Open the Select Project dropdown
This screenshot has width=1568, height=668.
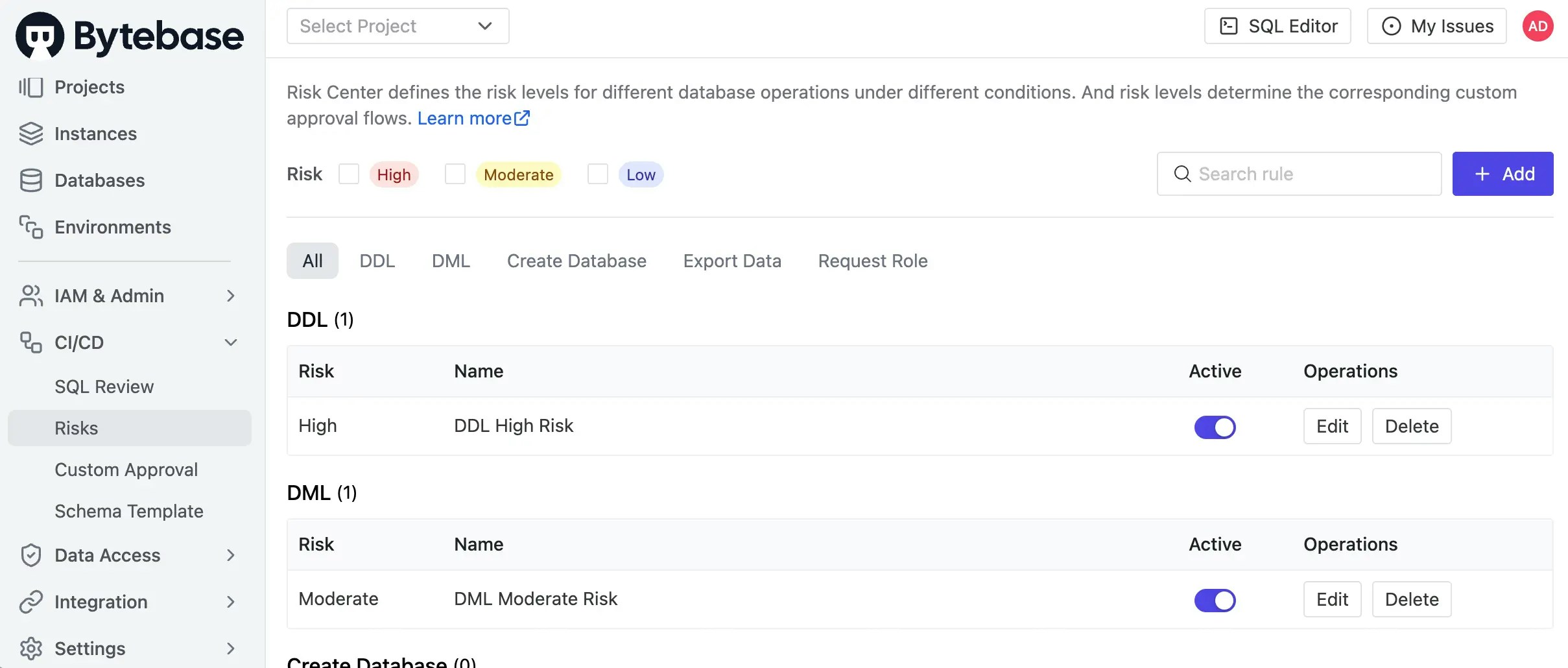(x=398, y=26)
